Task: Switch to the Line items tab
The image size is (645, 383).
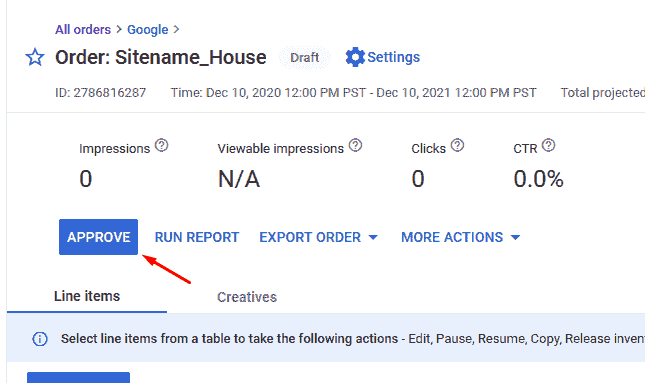Action: 87,296
